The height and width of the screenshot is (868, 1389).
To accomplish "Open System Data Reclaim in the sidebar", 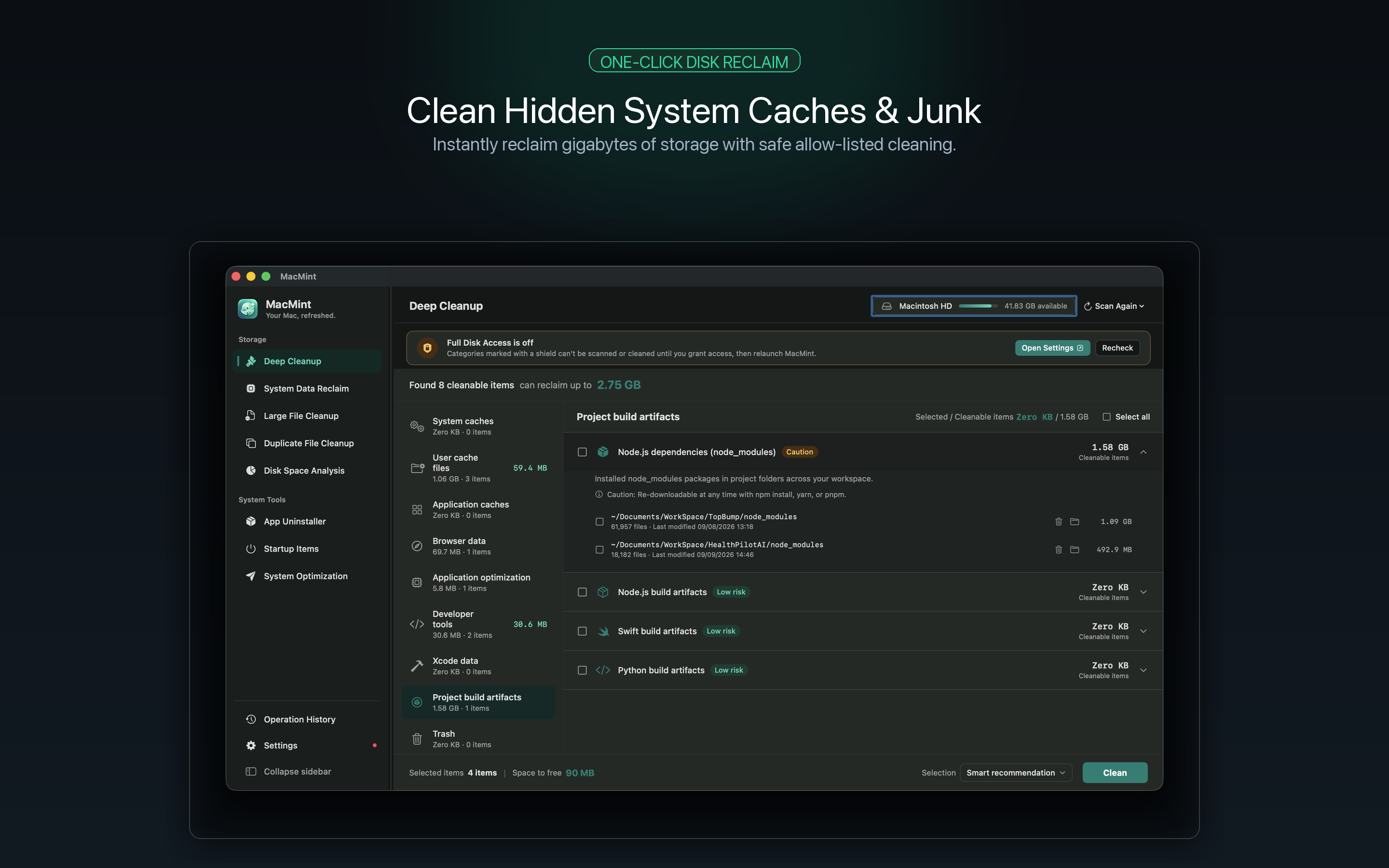I will click(x=307, y=389).
